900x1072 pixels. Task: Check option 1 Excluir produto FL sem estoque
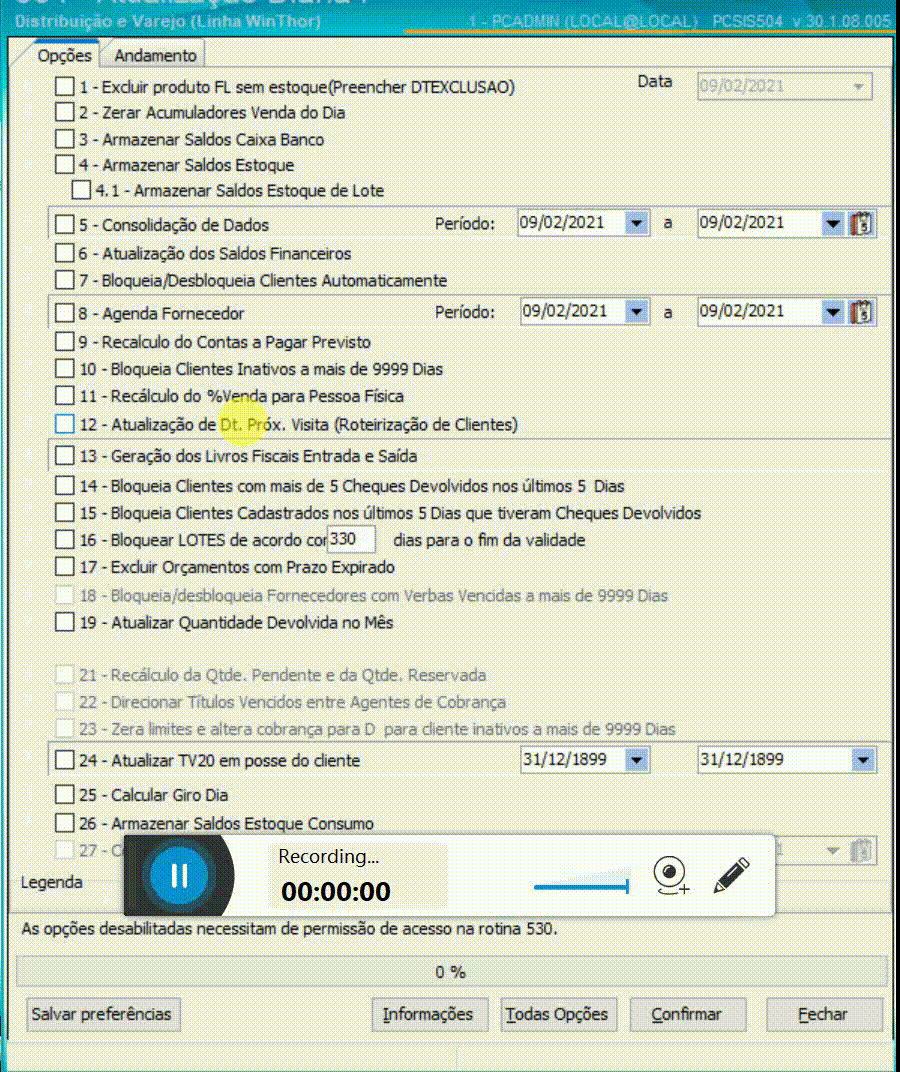(x=64, y=87)
